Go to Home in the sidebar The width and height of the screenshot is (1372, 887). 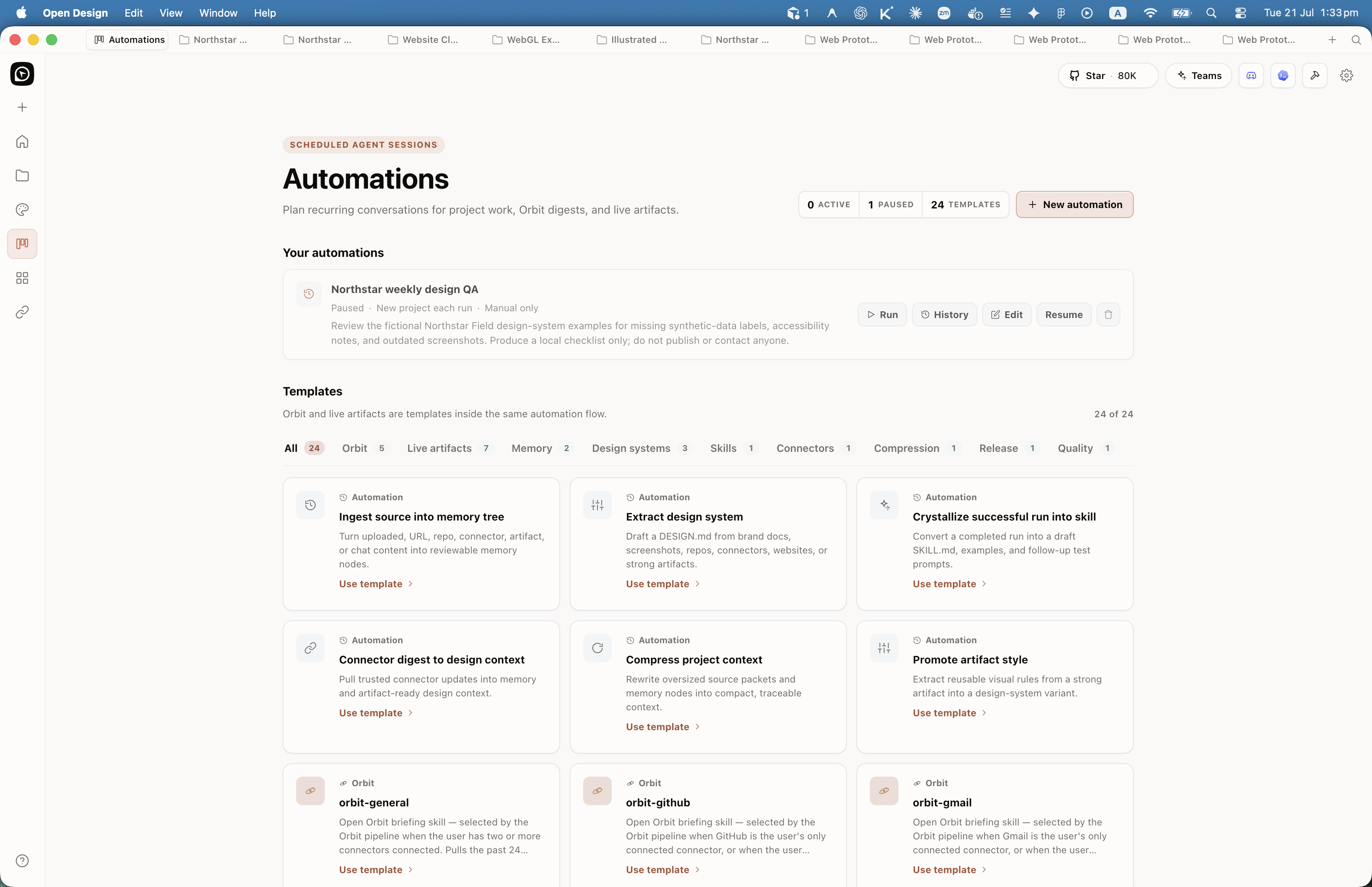pyautogui.click(x=22, y=142)
